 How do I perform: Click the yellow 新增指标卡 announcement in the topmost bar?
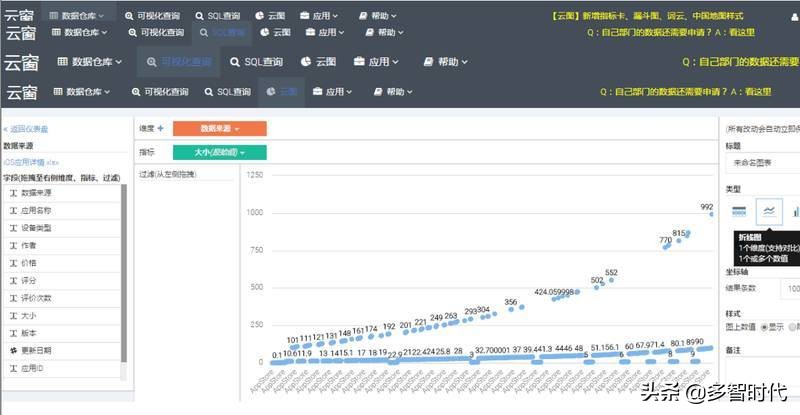(x=647, y=16)
